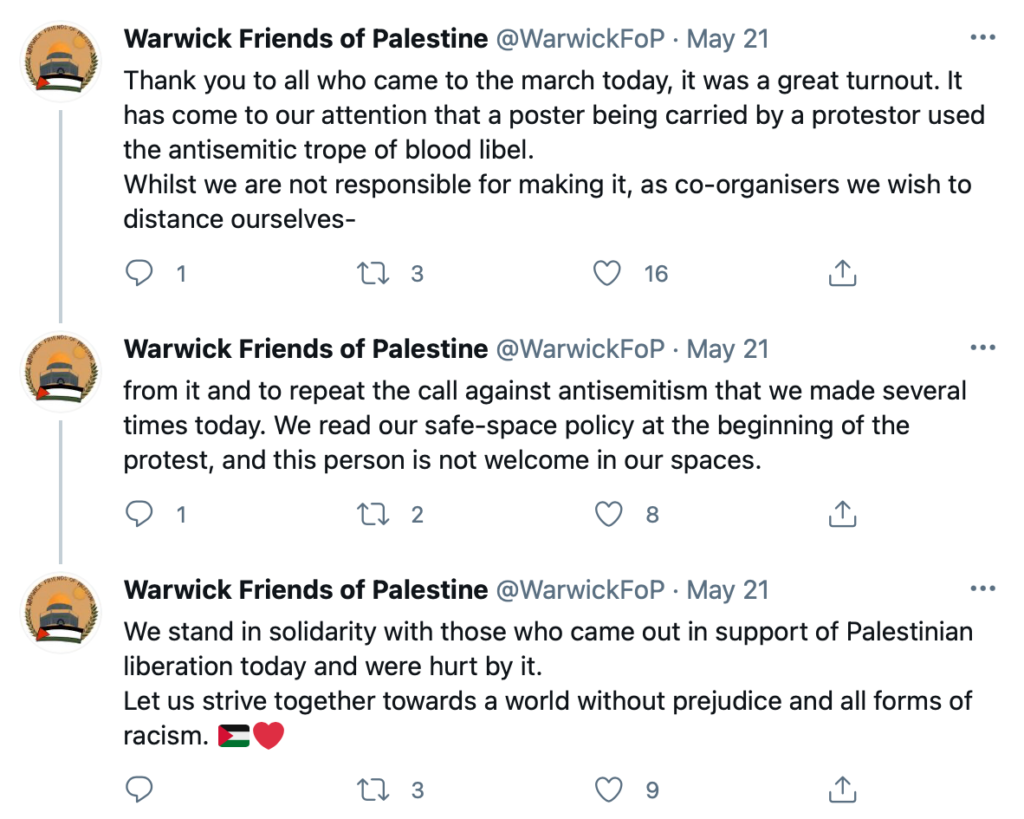Open the May 21 timestamp on third tweet
1024x819 pixels.
728,590
